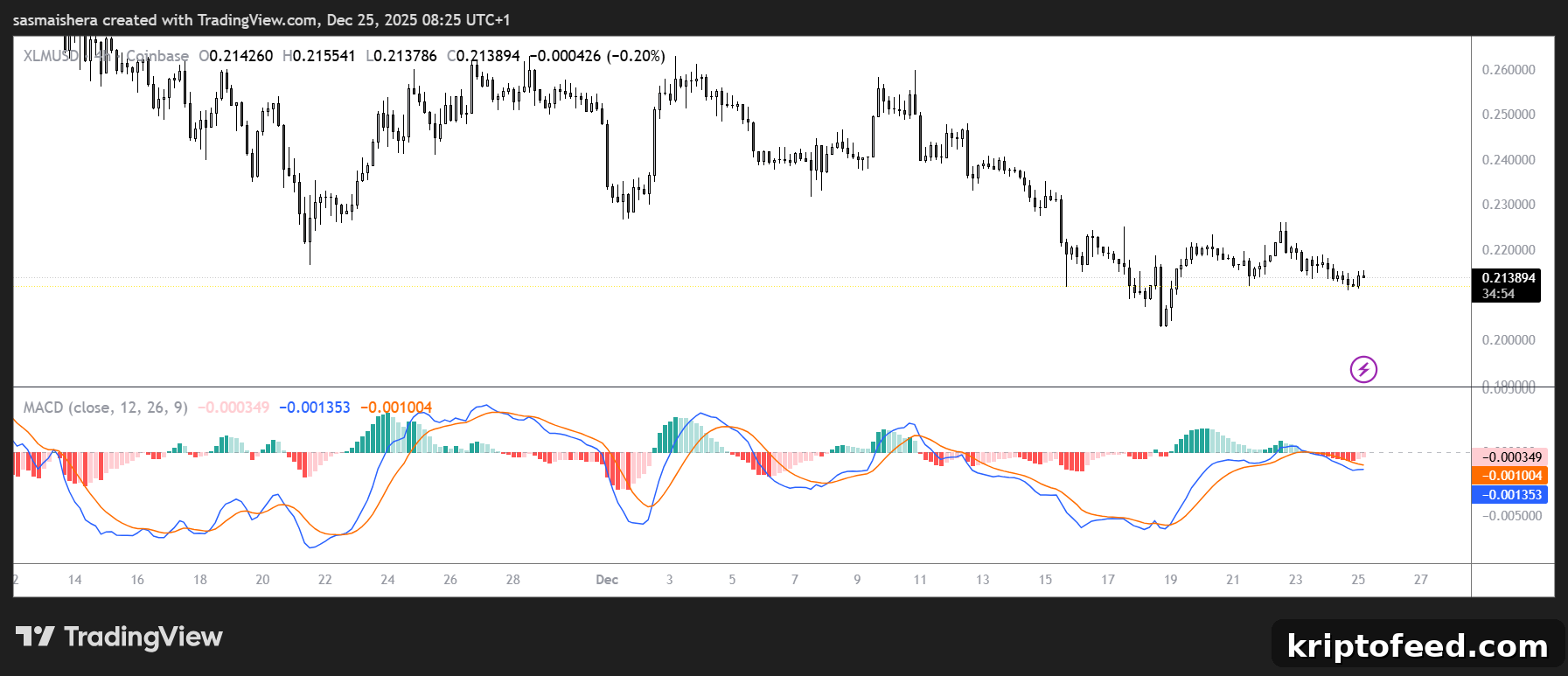Click the current price label 0.213894 on axis

pos(1508,278)
